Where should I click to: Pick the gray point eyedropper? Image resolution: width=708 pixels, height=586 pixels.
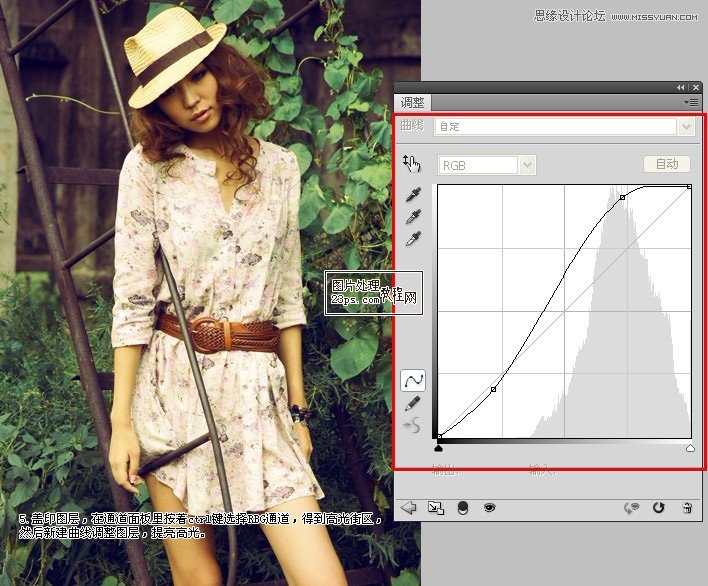[x=413, y=217]
